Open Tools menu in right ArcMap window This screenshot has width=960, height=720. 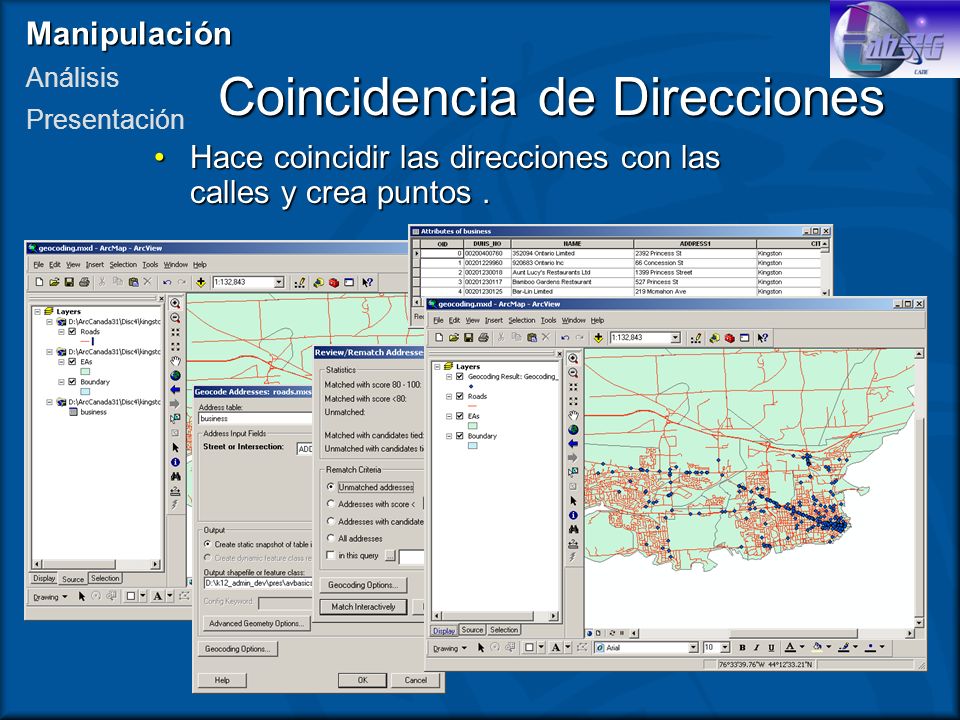549,320
